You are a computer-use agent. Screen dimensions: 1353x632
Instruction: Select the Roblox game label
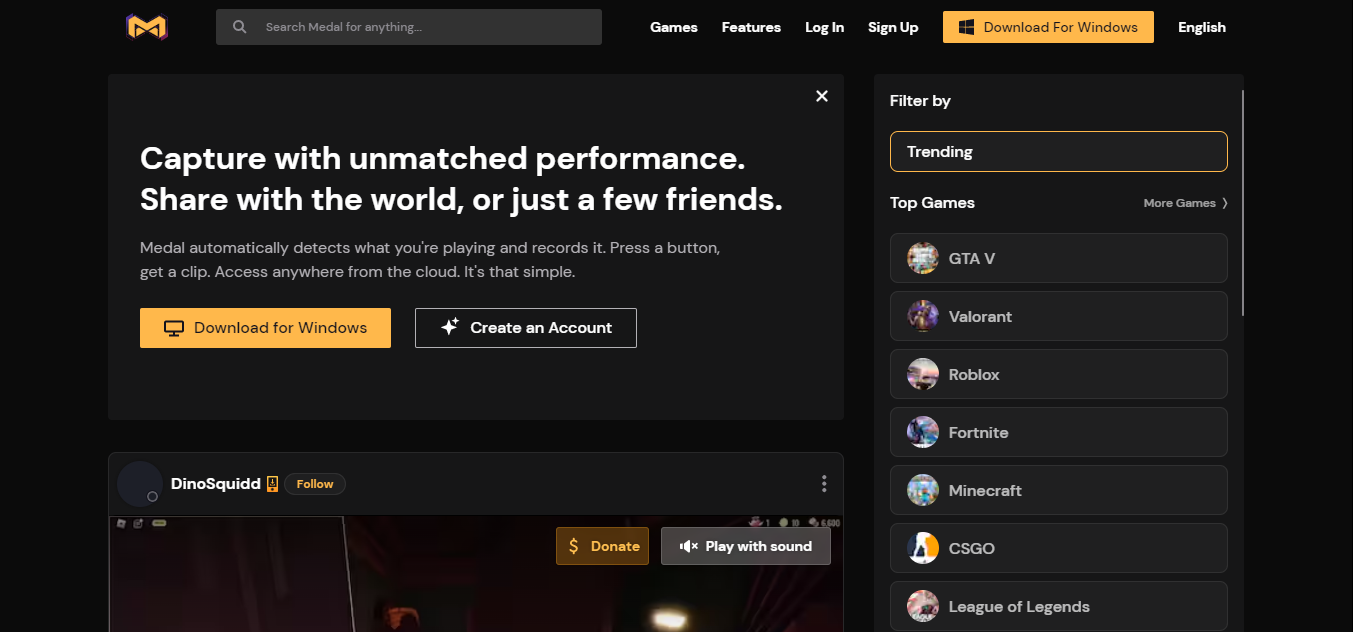point(974,374)
